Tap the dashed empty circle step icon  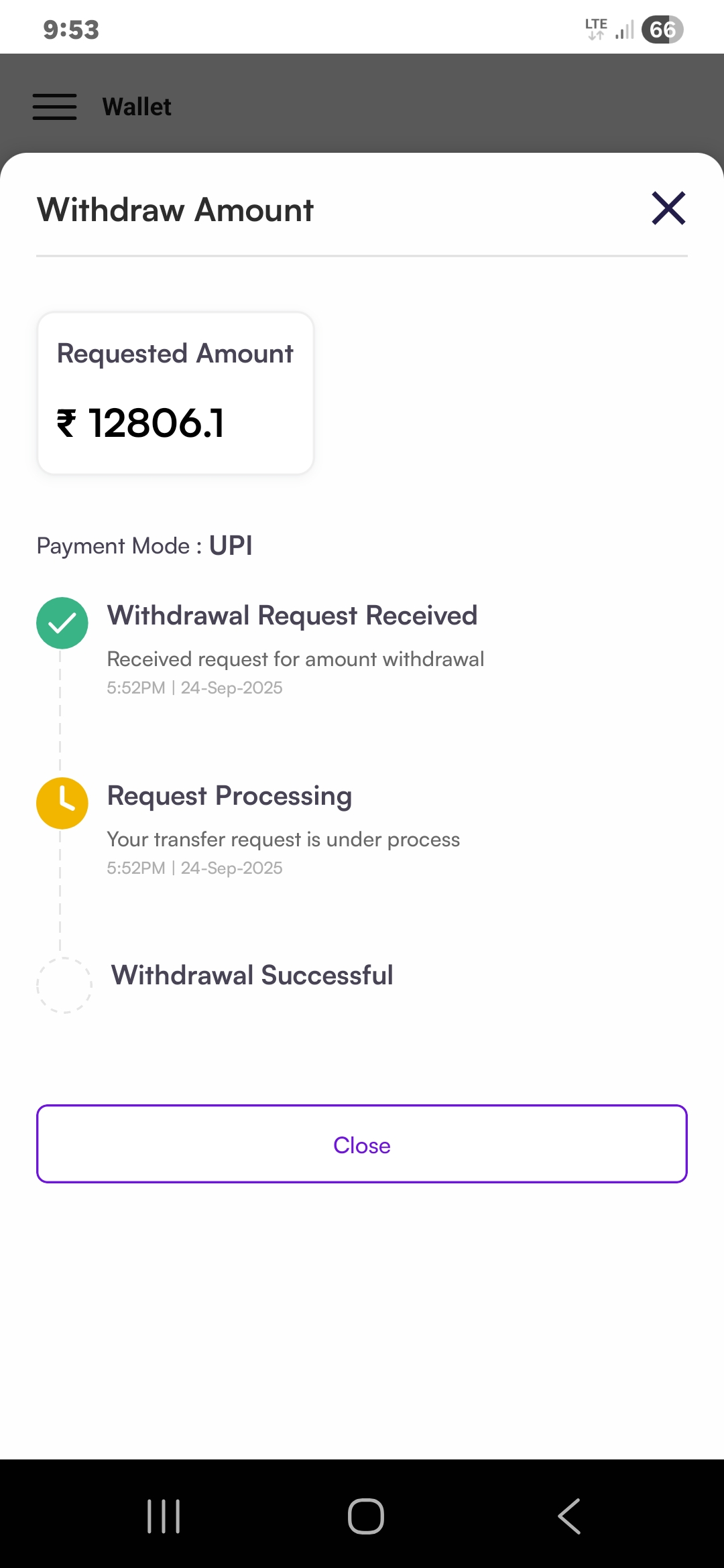tap(64, 985)
